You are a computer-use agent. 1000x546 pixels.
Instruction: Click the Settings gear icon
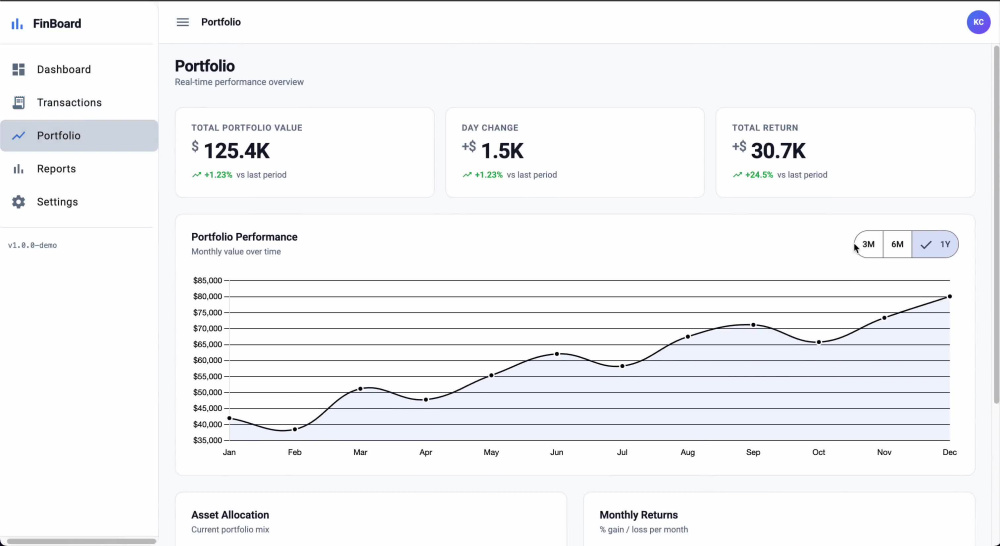pos(18,202)
